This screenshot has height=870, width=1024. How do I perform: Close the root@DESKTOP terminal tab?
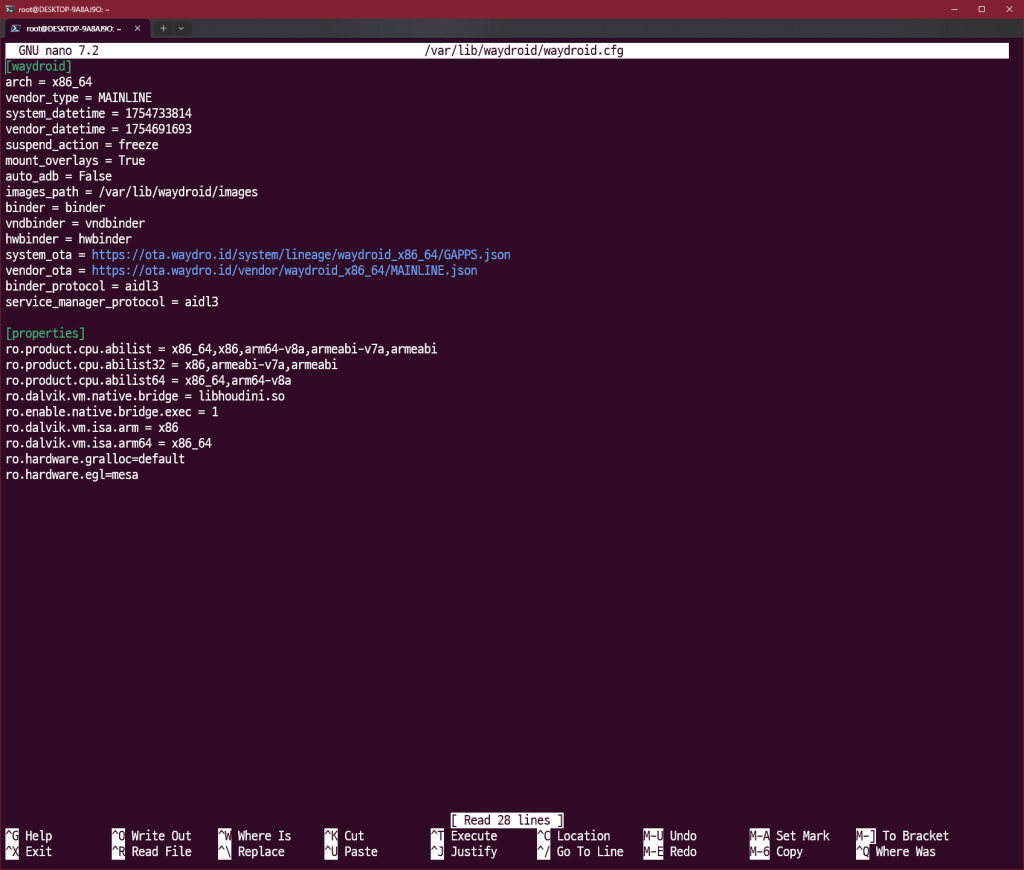pos(138,28)
